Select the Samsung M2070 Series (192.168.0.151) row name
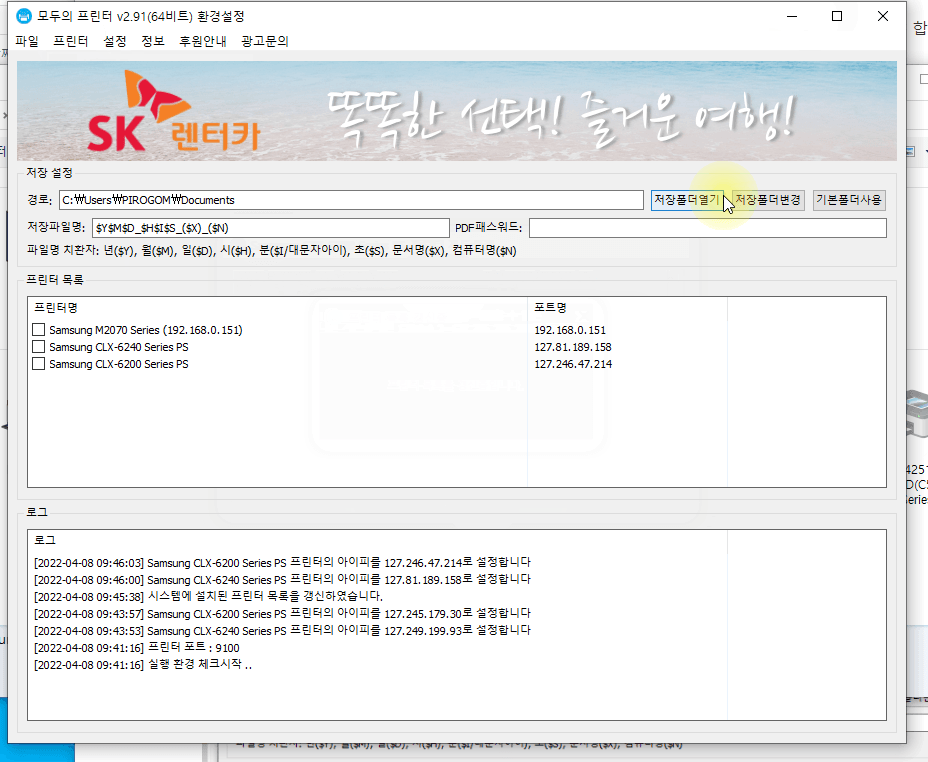Viewport: 928px width, 762px height. tap(146, 330)
